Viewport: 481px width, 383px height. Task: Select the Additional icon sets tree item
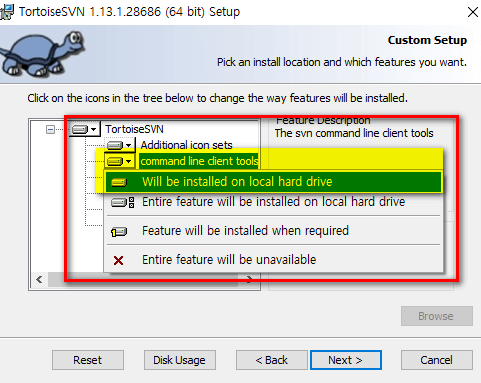click(186, 145)
